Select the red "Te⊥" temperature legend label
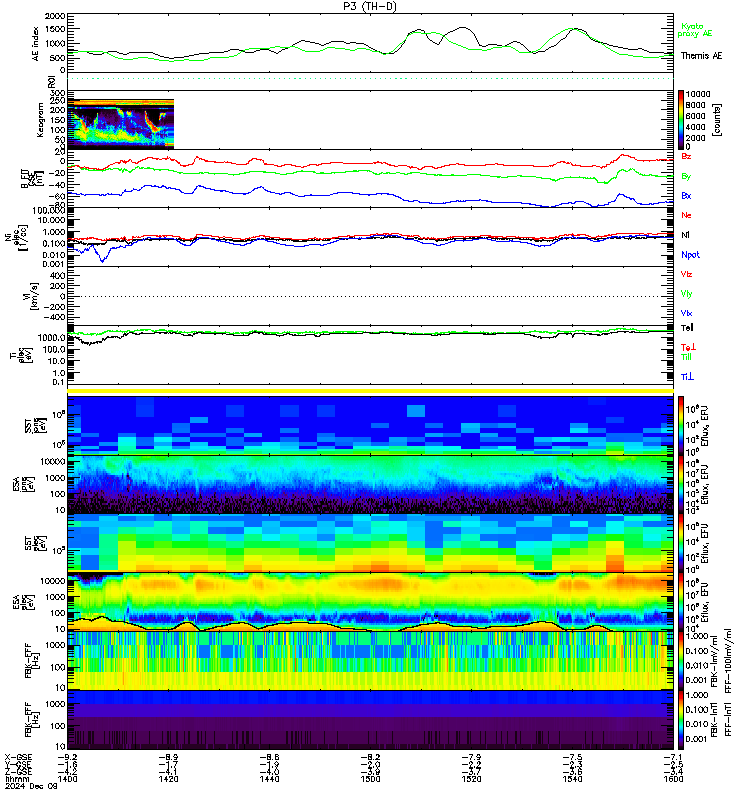Screen dimensions: 750x800 pos(688,347)
